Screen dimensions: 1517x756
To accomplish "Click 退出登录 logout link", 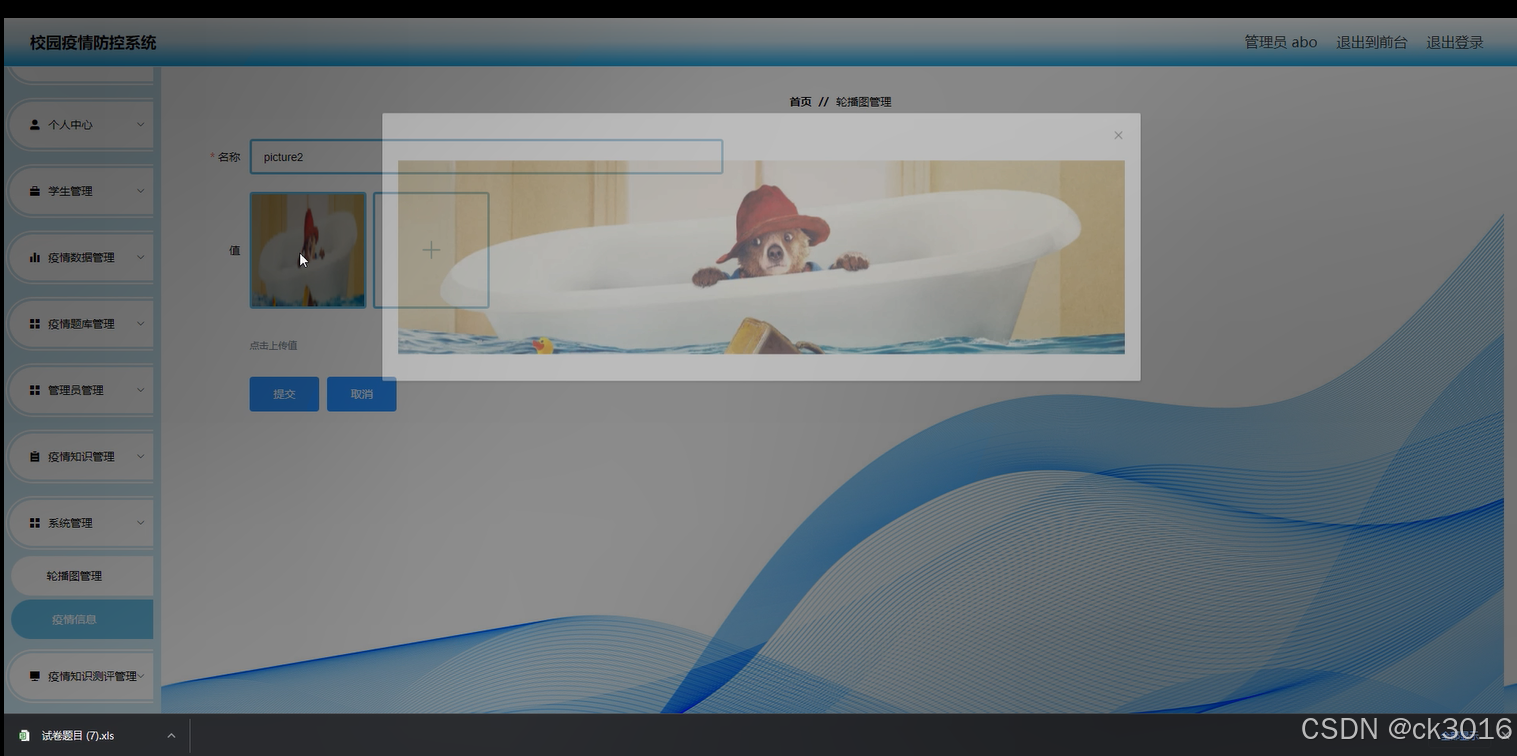I will pos(1455,42).
